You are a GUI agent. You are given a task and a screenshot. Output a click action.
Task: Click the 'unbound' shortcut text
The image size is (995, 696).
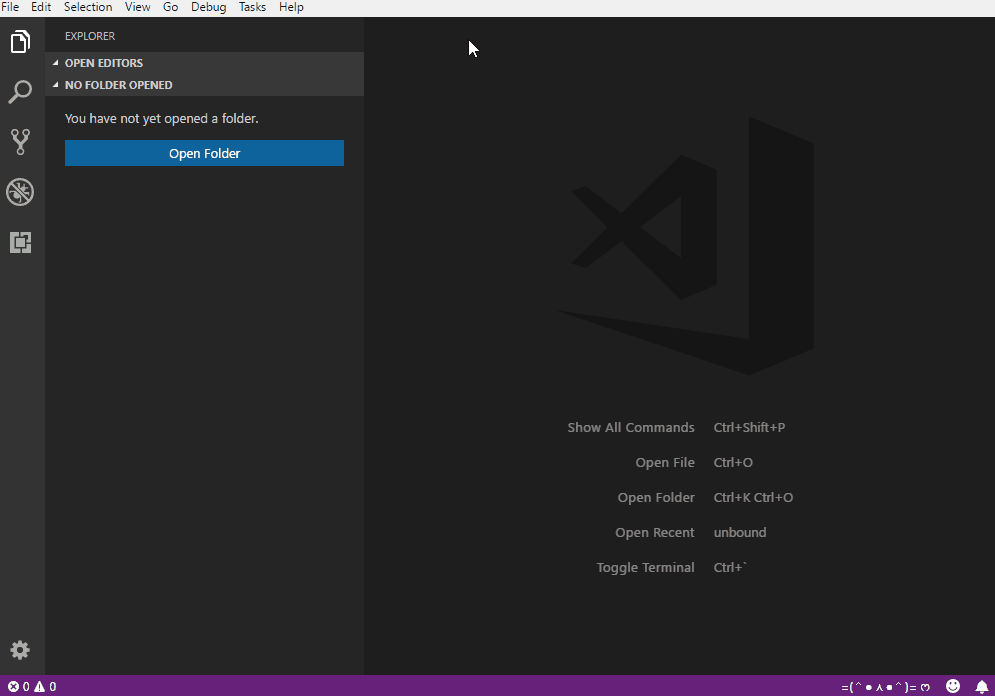click(x=740, y=532)
